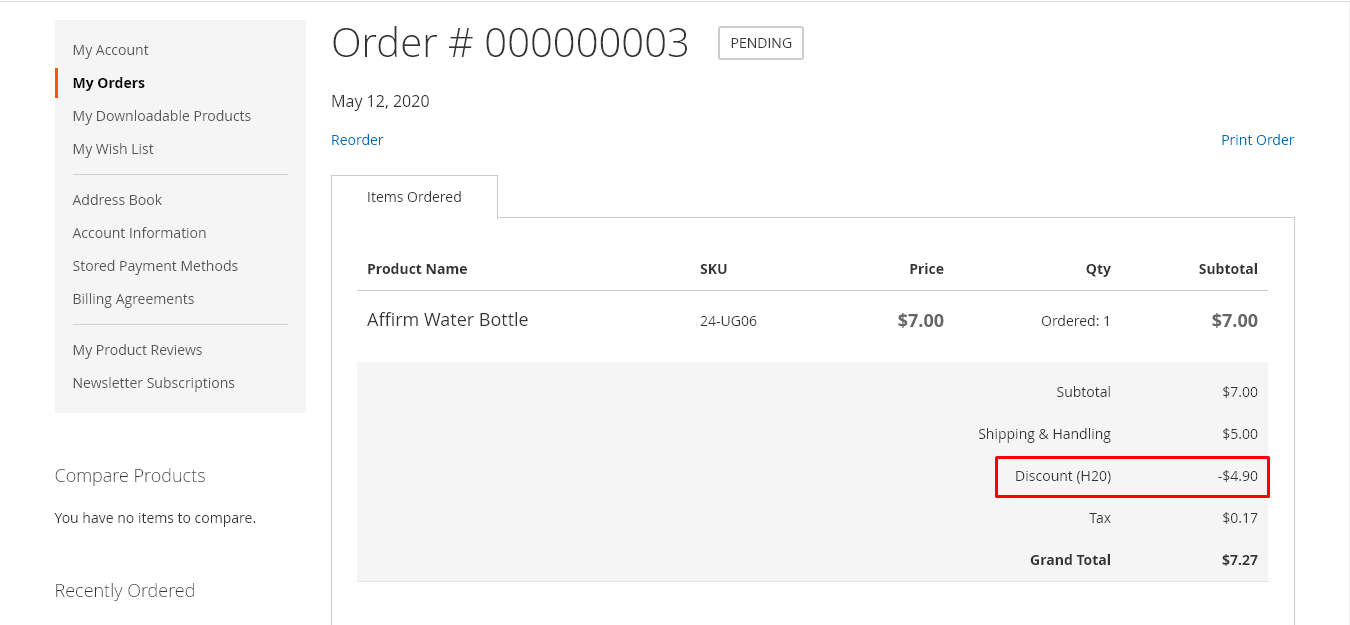The image size is (1350, 625).
Task: Click the order number heading
Action: point(510,43)
